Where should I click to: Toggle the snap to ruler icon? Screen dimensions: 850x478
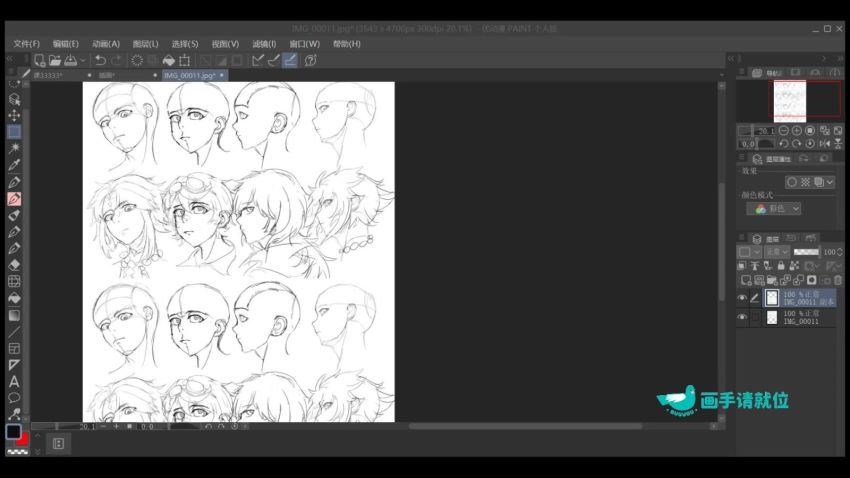258,60
